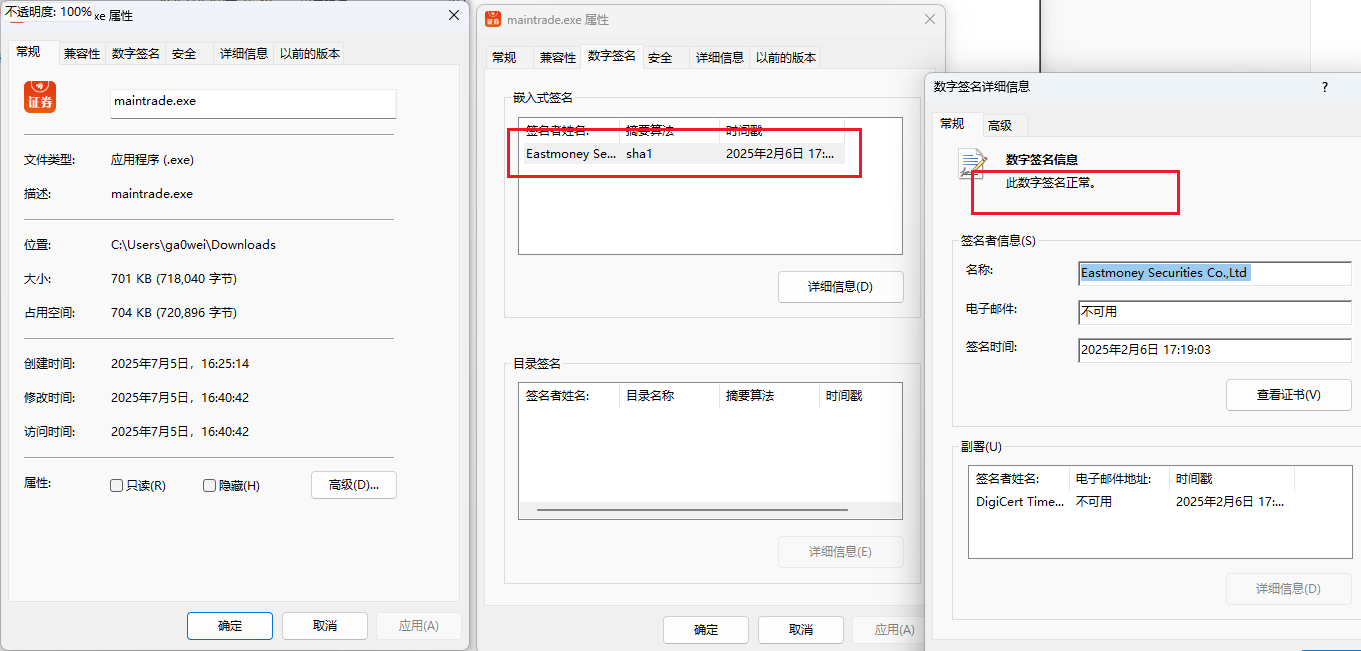
Task: Open 以前的版本 tab in digital-signature properties window
Action: (x=786, y=58)
